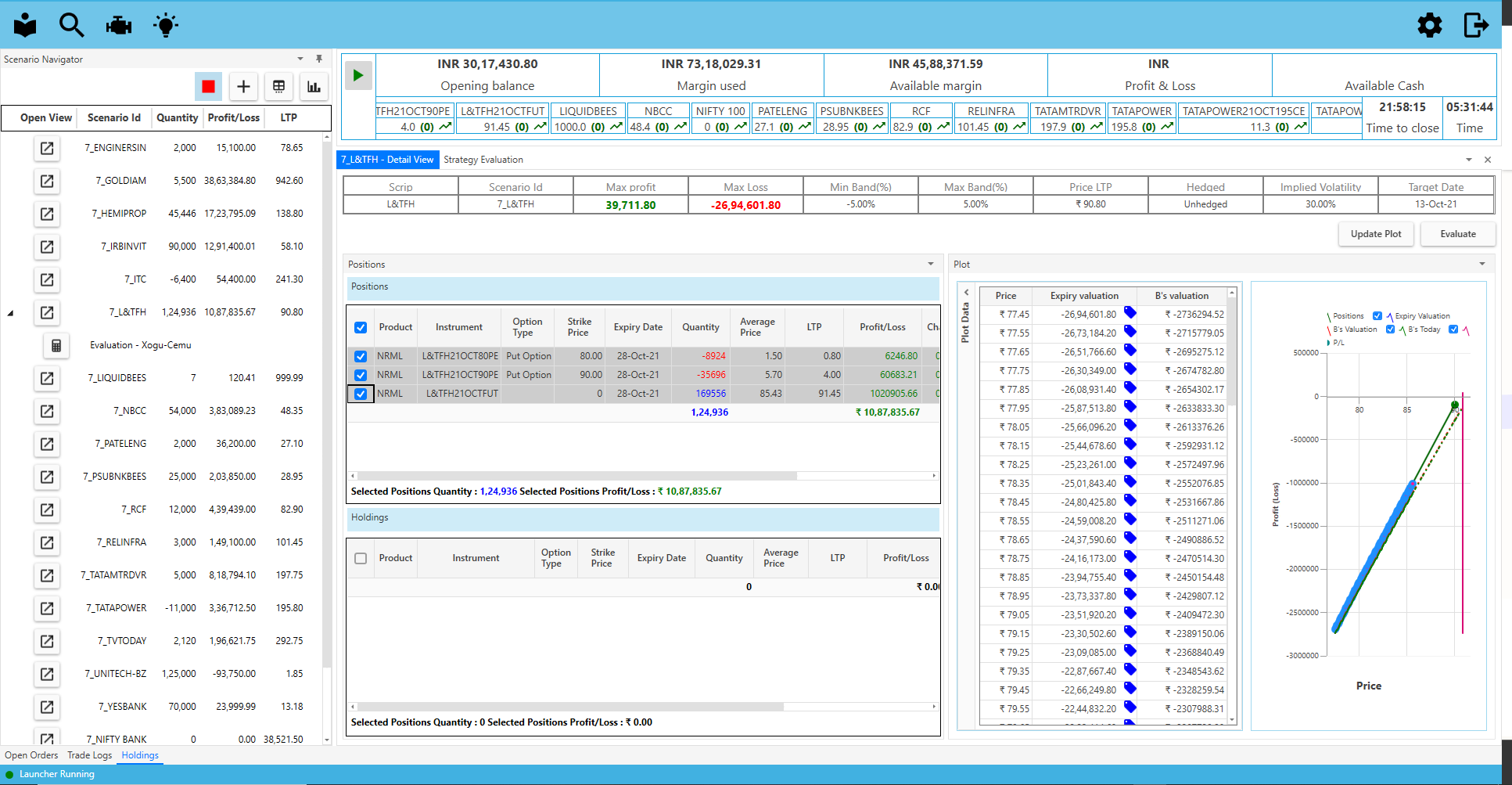The height and width of the screenshot is (785, 1512).
Task: Select Max Loss value -26,94,601.80
Action: 745,205
